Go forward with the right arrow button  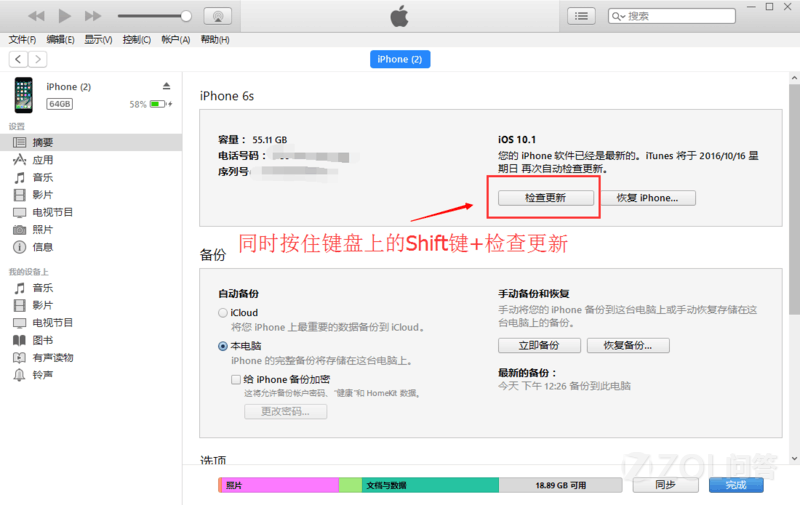(38, 59)
